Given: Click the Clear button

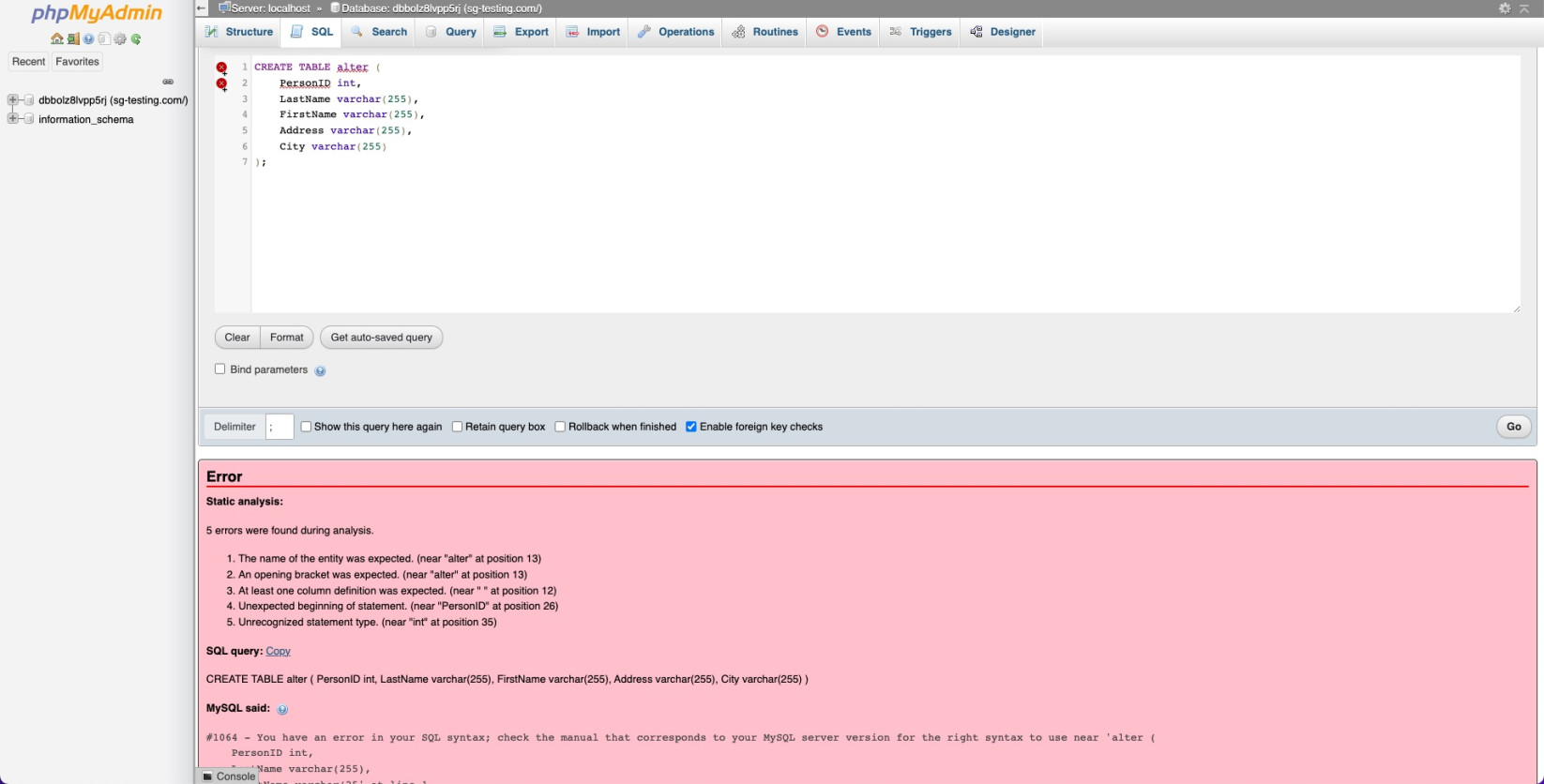Looking at the screenshot, I should tap(237, 338).
